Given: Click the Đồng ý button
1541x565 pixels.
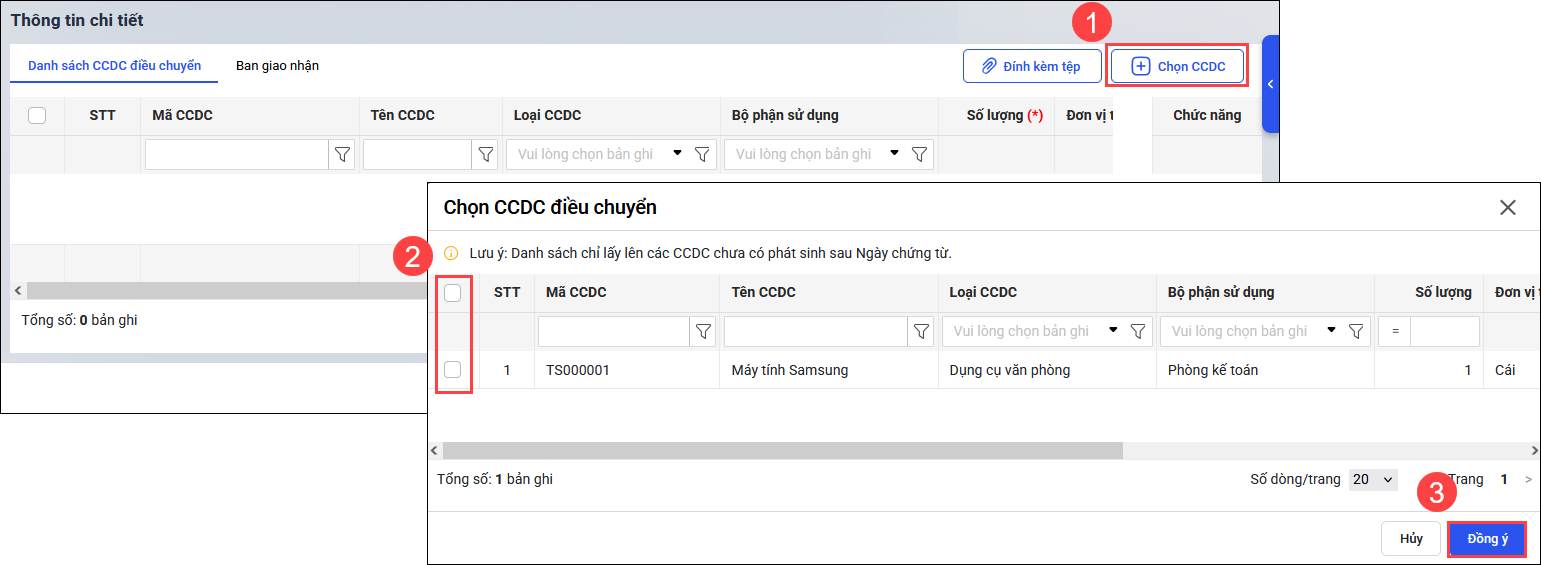Looking at the screenshot, I should 1487,539.
